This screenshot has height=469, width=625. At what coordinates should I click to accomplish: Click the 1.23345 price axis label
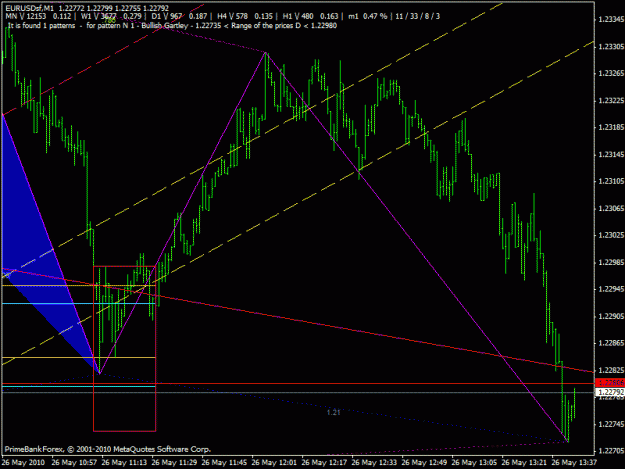[611, 20]
